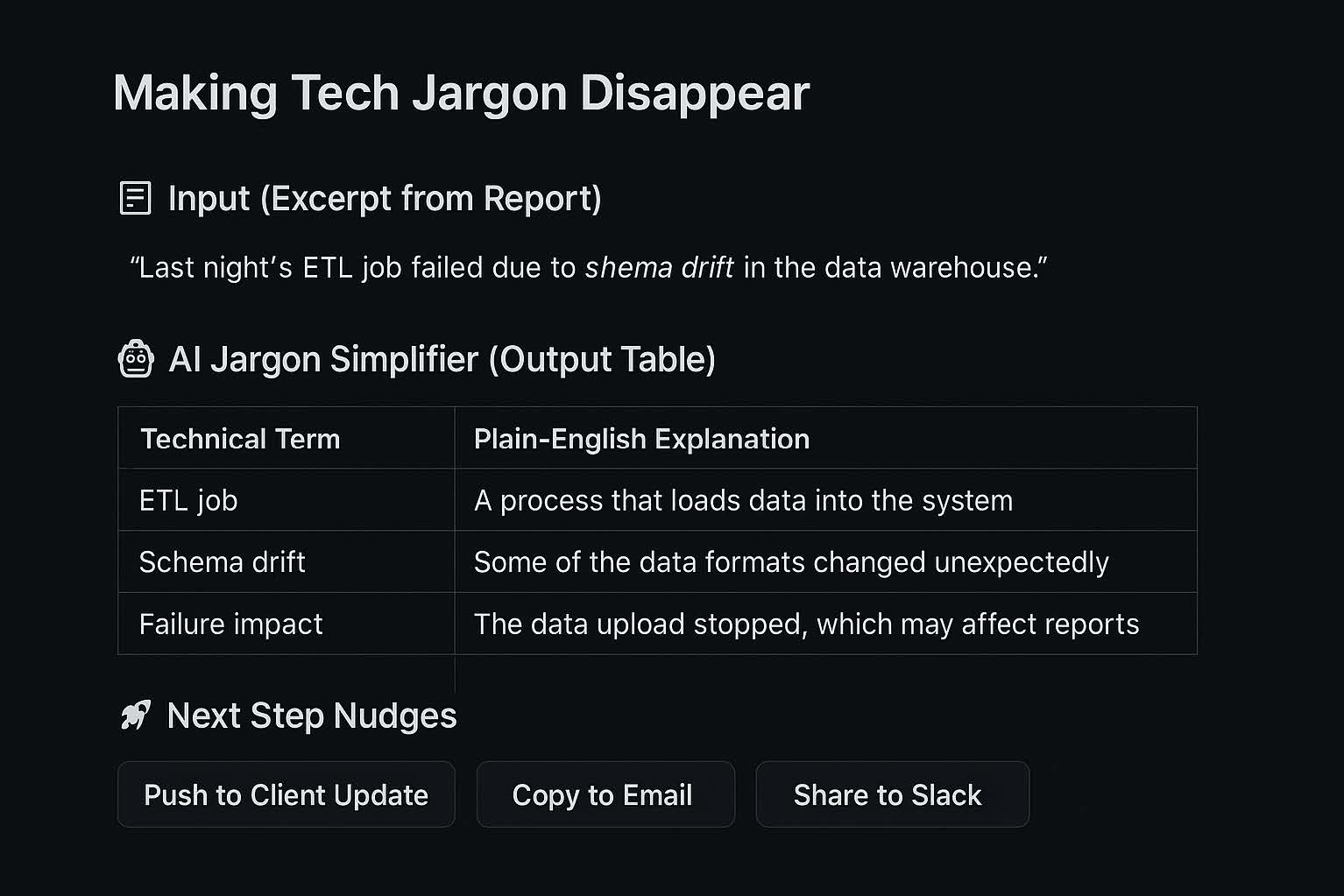Click the rocket icon beside Next Step Nudges

(x=135, y=716)
